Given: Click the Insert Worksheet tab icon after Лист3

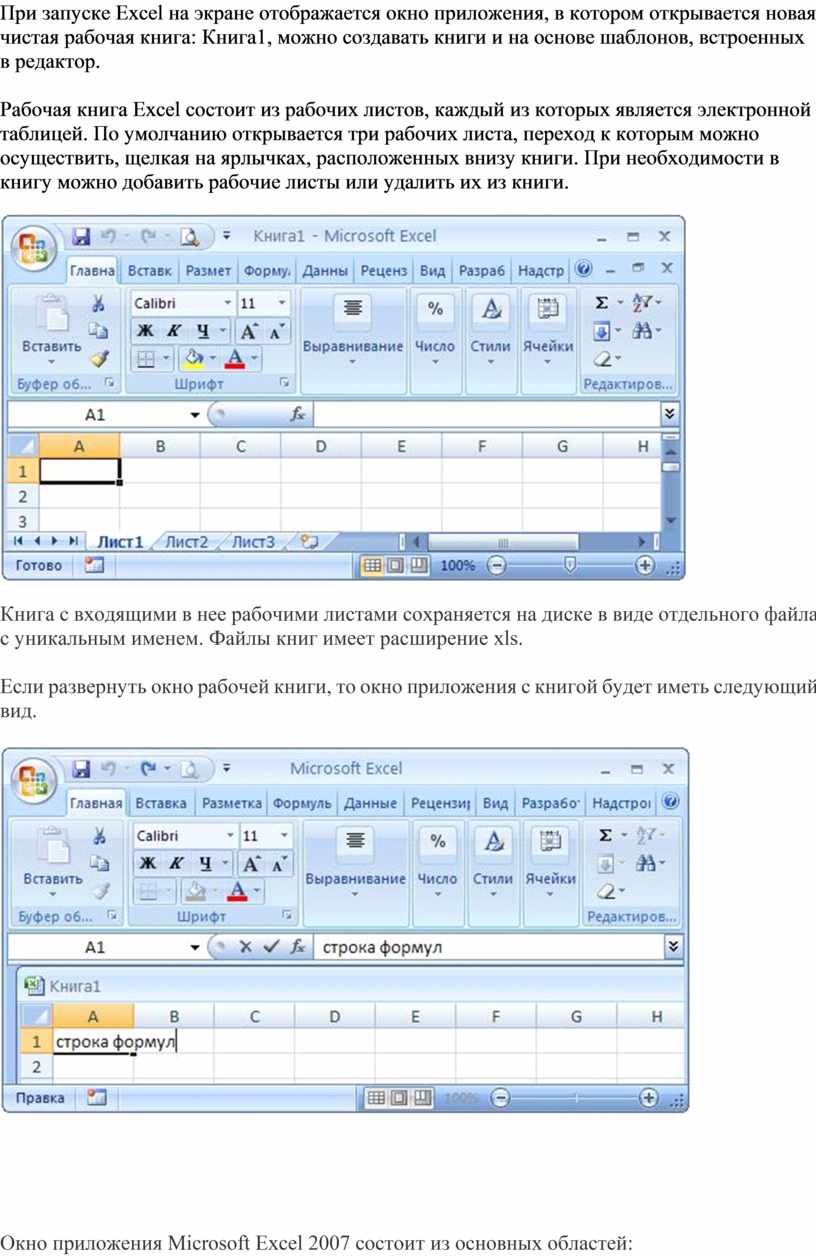Looking at the screenshot, I should pos(309,541).
